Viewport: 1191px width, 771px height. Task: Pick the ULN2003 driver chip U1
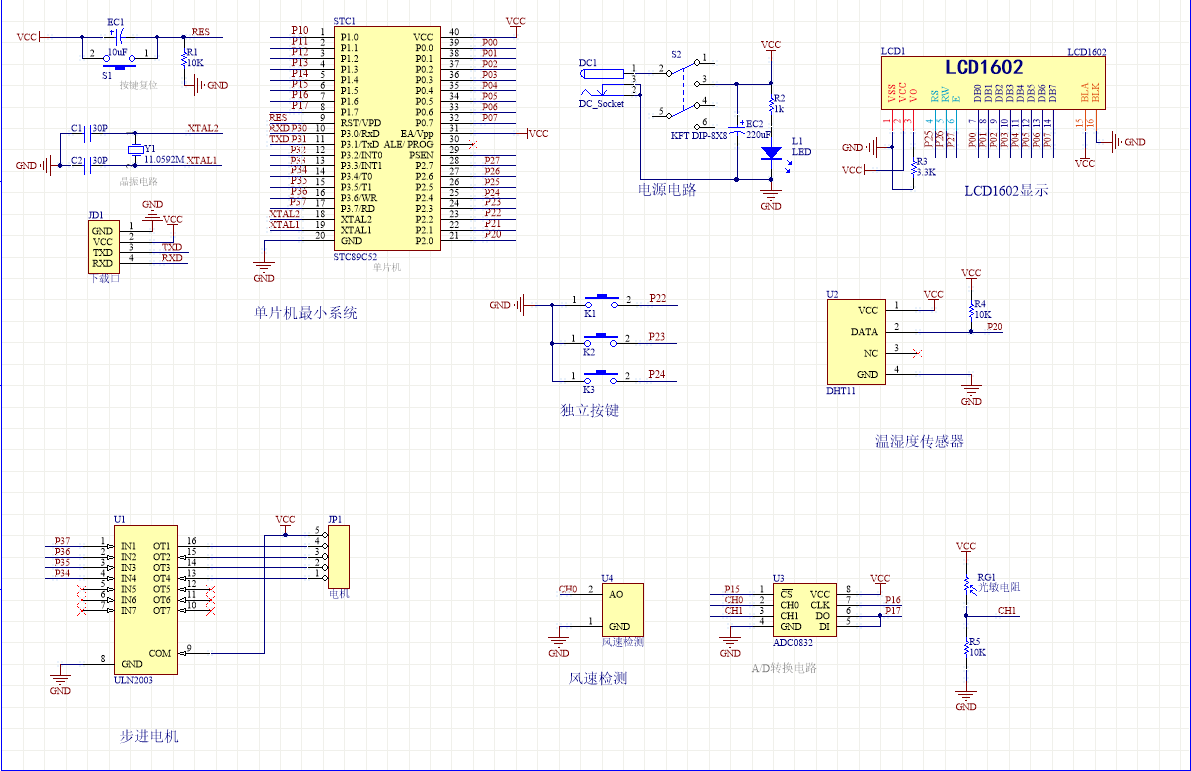145,601
